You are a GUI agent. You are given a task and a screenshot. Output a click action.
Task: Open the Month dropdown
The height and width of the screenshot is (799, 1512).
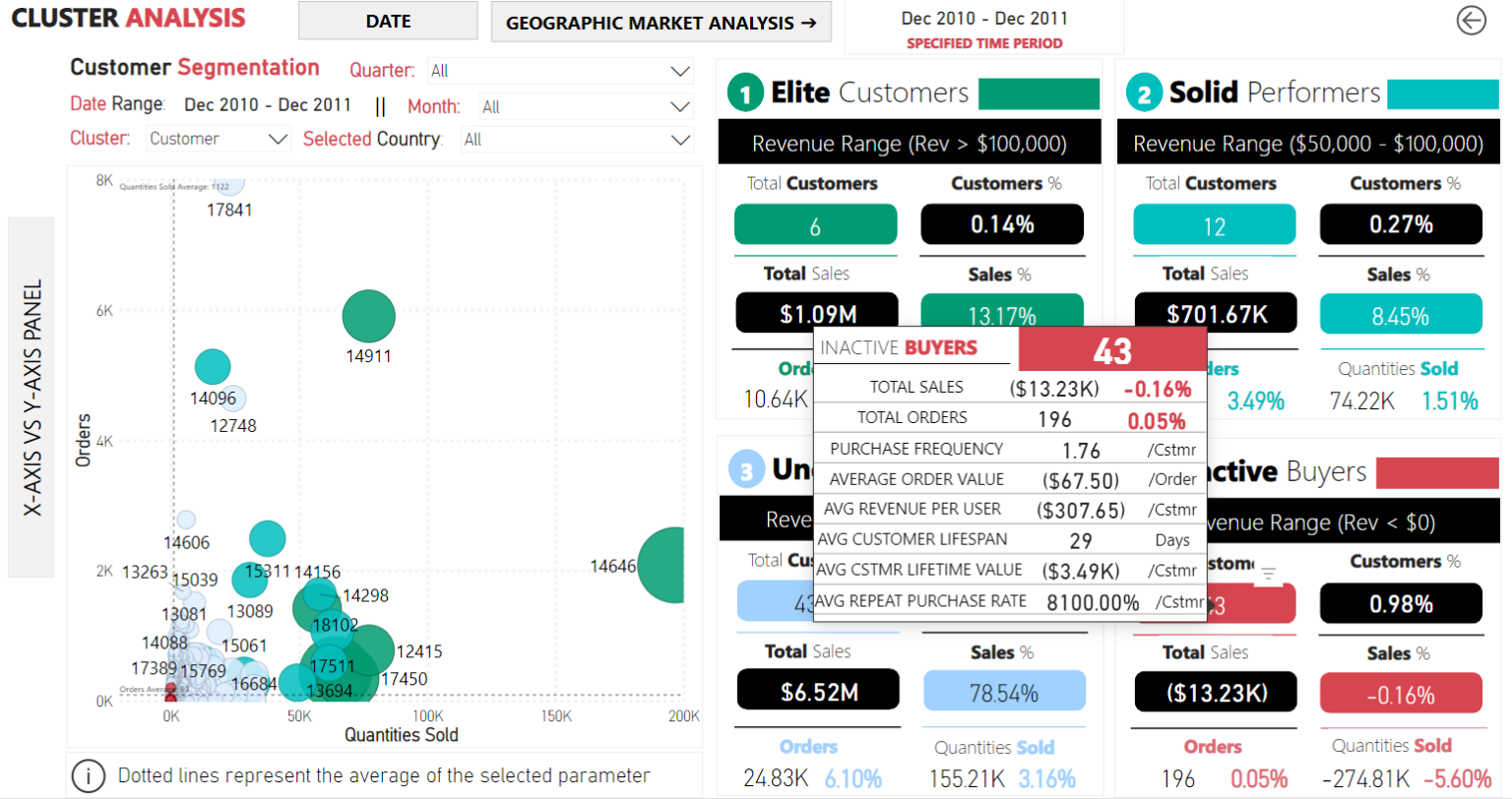click(x=586, y=106)
